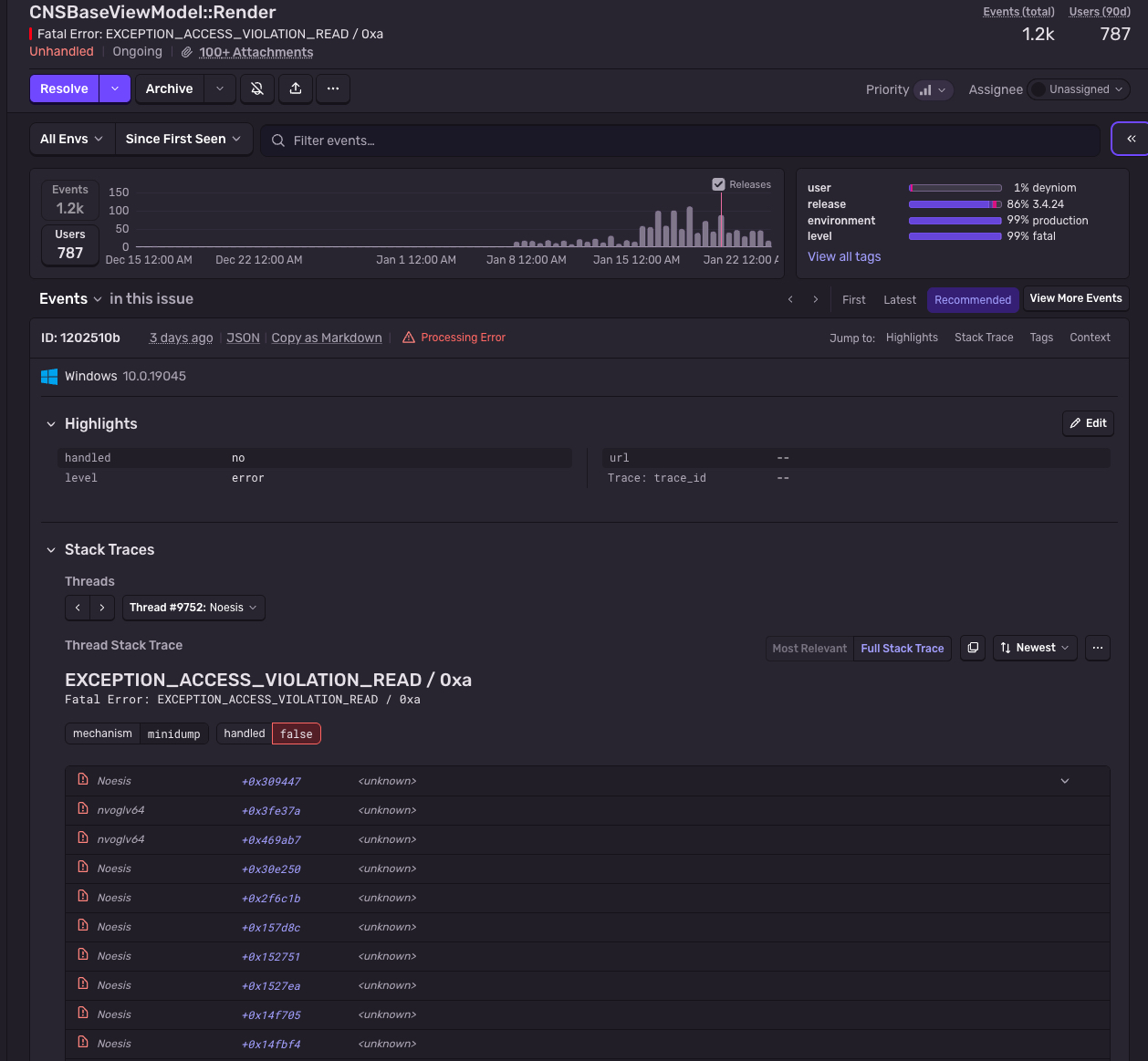Screen dimensions: 1148x1061
Task: Open the Thread #9752: Noesis dropdown
Action: pyautogui.click(x=193, y=608)
